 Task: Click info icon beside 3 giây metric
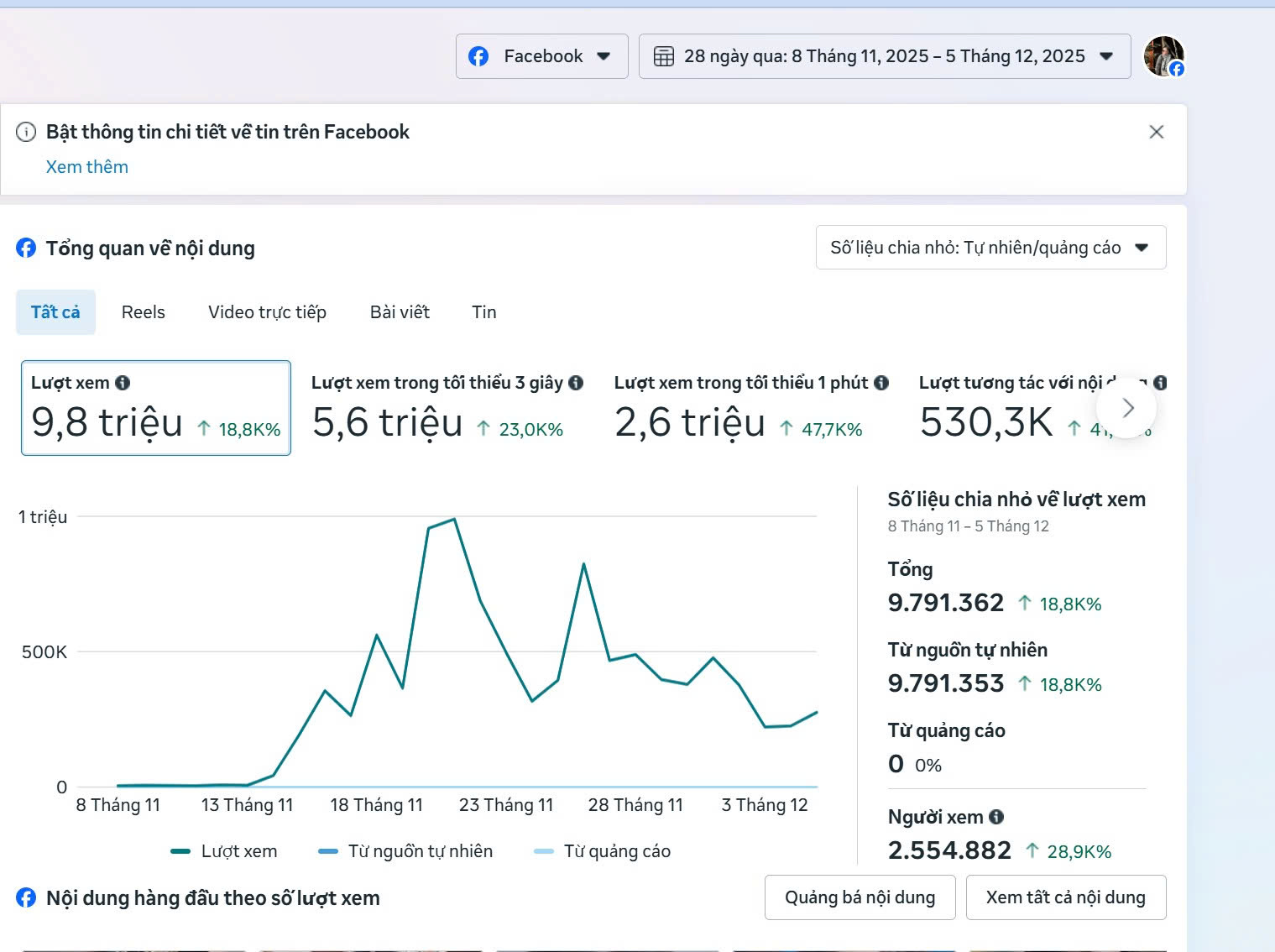coord(576,383)
